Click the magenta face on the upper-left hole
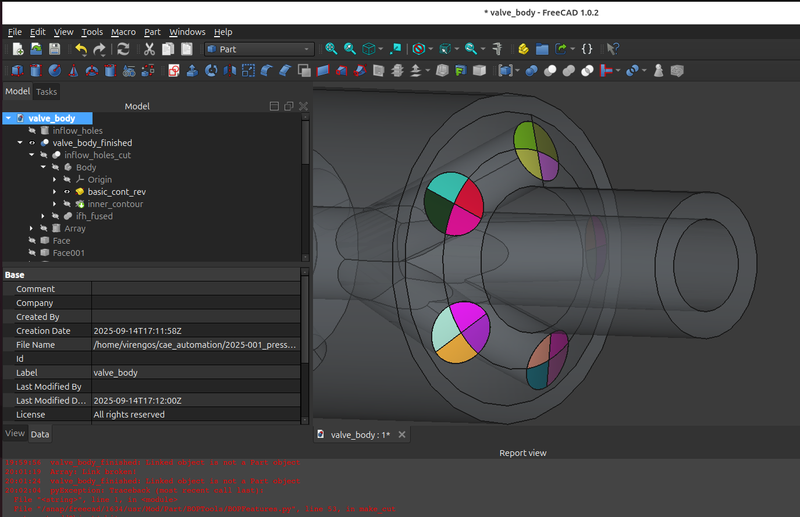Viewport: 800px width, 517px height. [x=462, y=221]
